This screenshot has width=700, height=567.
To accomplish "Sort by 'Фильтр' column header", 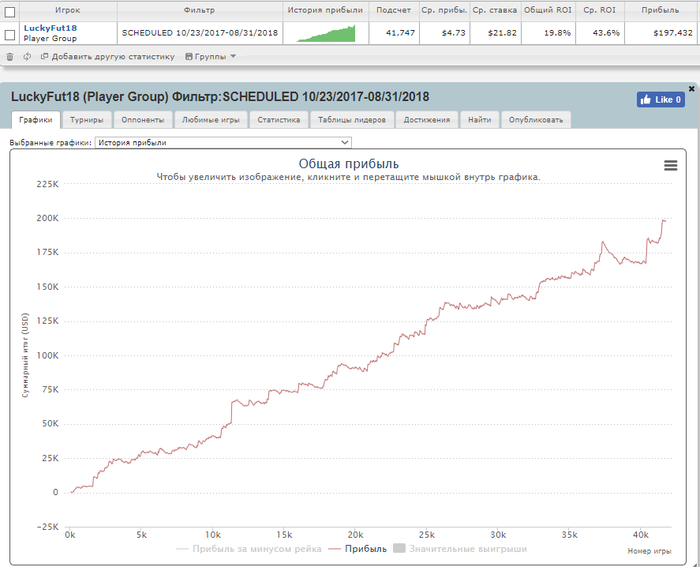I will [199, 10].
